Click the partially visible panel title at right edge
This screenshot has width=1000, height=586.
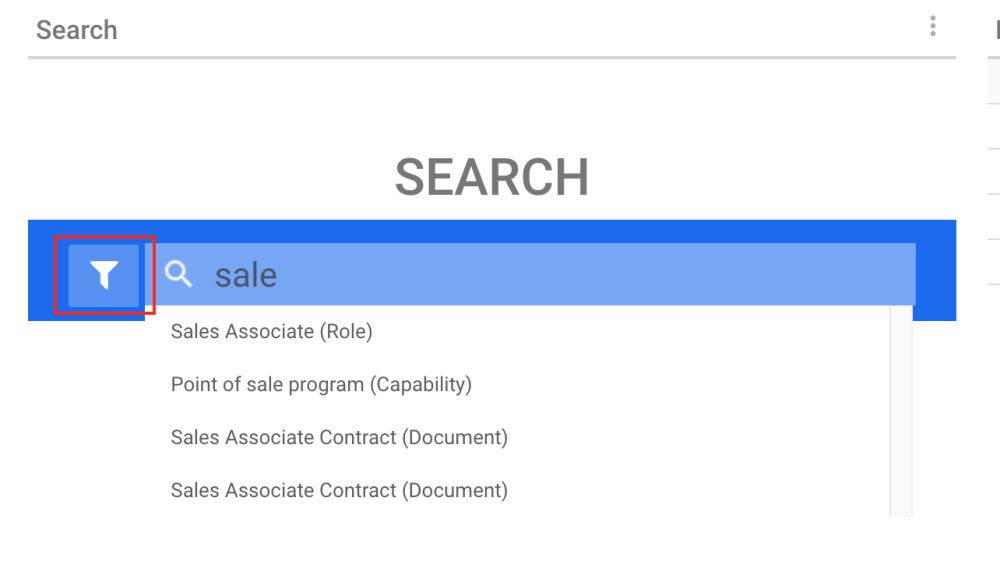coord(997,30)
